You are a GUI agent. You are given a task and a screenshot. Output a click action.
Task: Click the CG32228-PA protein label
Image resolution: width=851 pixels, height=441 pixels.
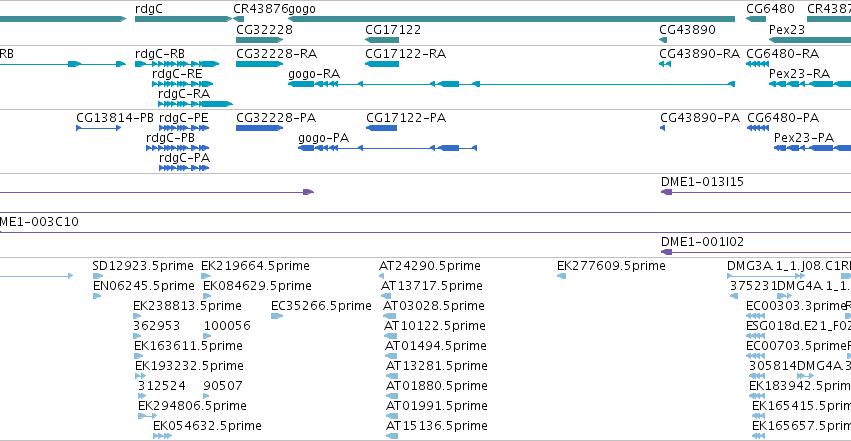[276, 118]
